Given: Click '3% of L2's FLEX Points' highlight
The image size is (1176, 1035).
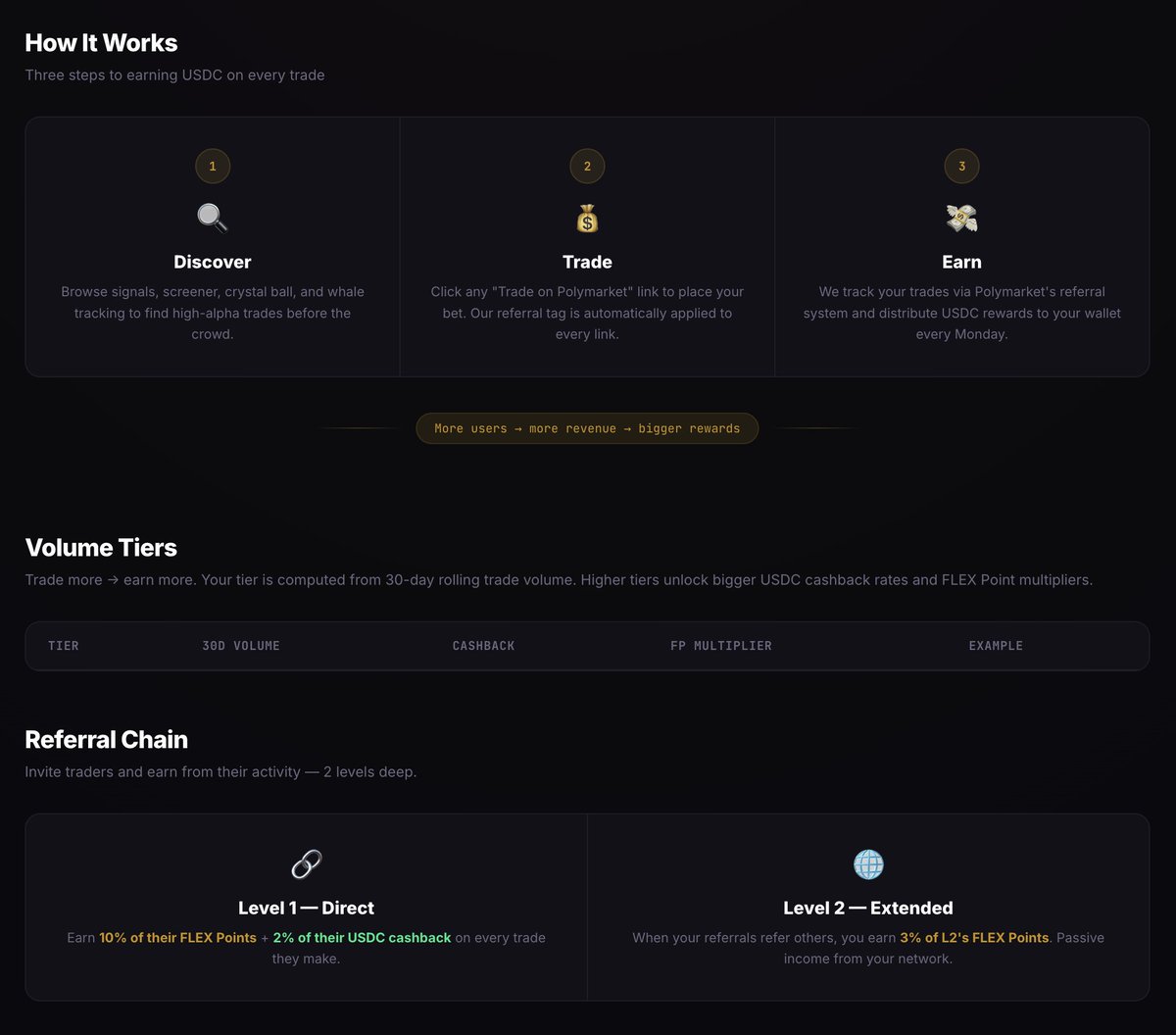Looking at the screenshot, I should (974, 938).
